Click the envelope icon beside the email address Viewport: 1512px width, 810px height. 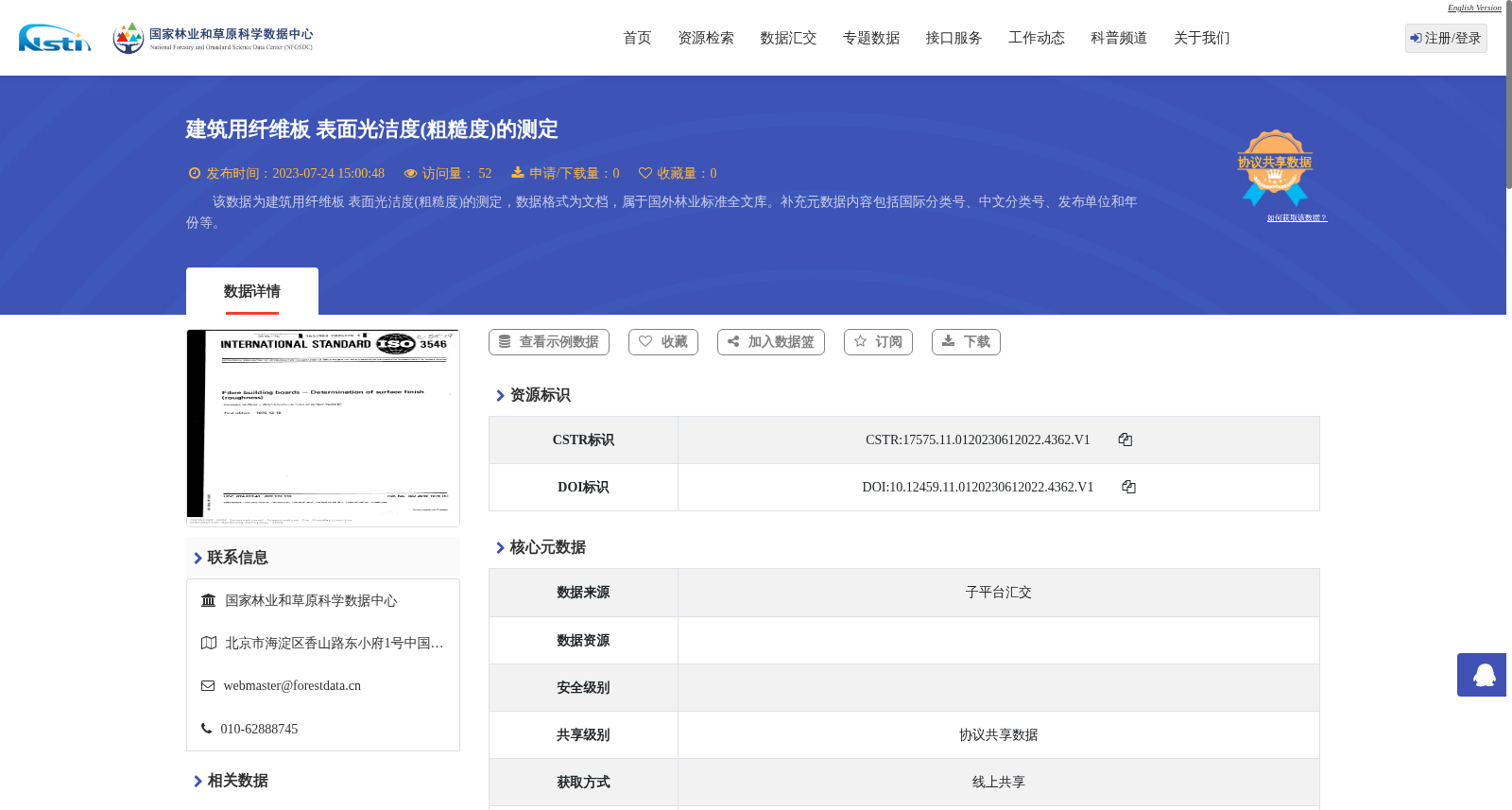208,686
